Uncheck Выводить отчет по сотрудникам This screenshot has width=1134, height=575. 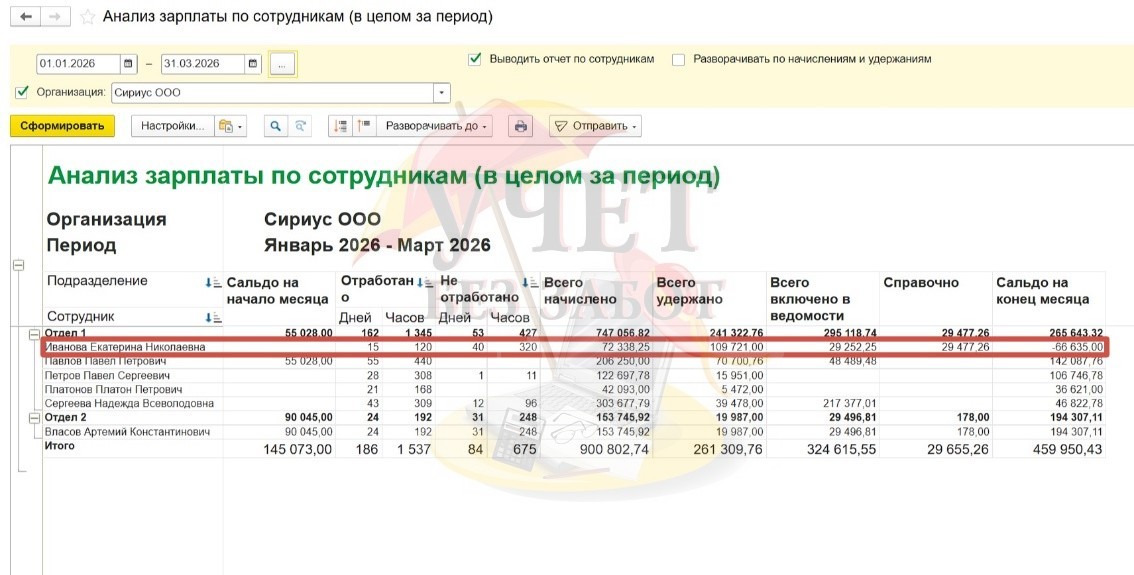pos(475,59)
